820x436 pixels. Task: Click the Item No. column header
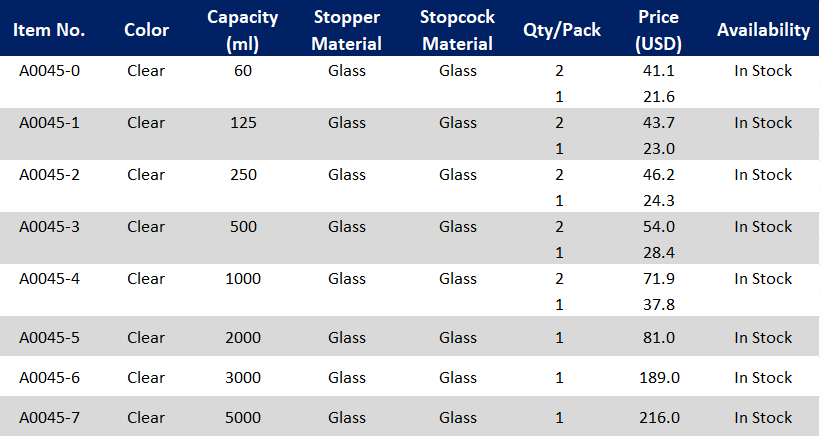tap(49, 30)
